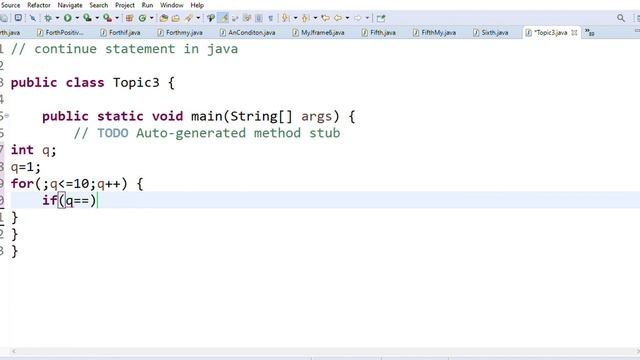Open the Forward history dropdown arrow
Screen dimensions: 640x360
tap(367, 18)
